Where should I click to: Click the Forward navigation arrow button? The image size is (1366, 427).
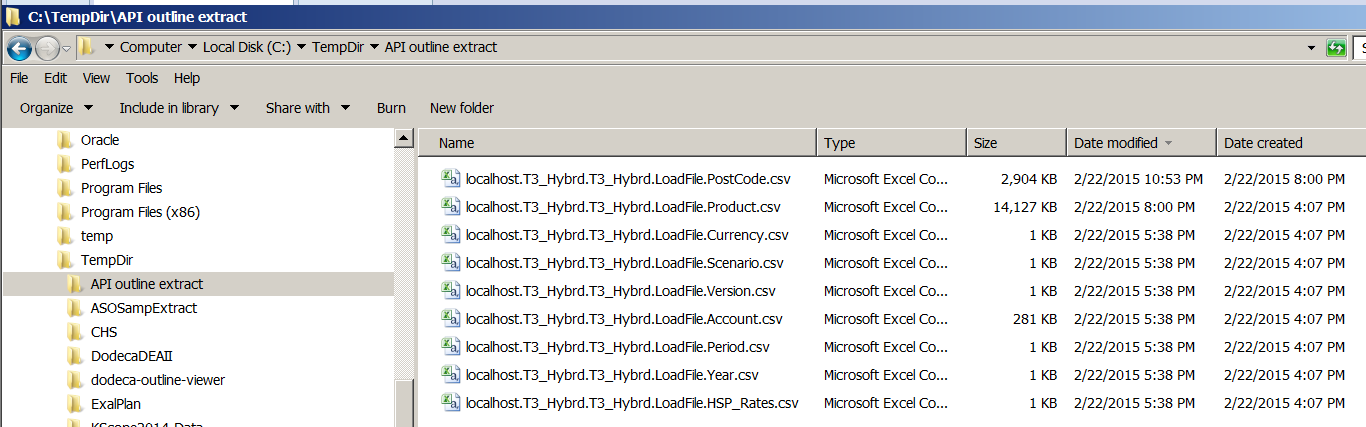point(47,48)
